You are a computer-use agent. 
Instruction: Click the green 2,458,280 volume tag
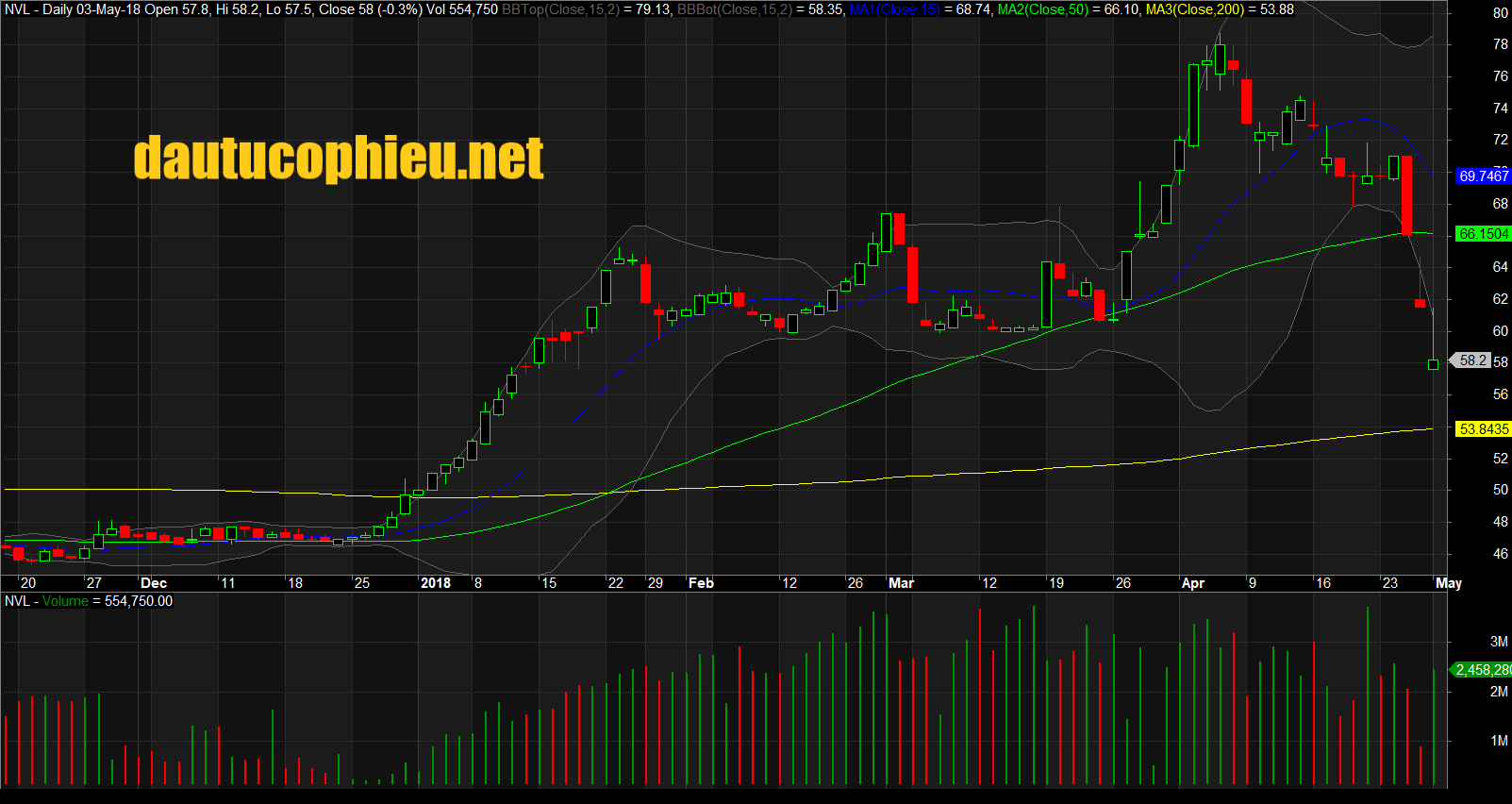pyautogui.click(x=1483, y=670)
